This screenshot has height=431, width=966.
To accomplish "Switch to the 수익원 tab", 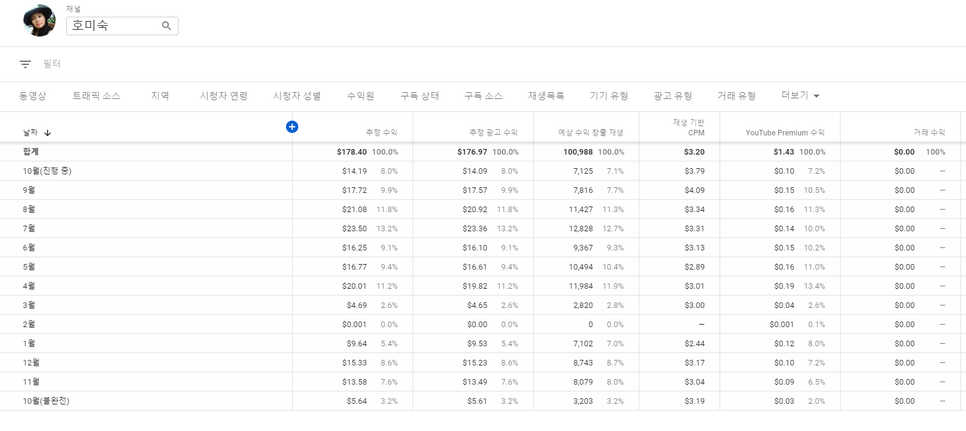I will point(360,96).
